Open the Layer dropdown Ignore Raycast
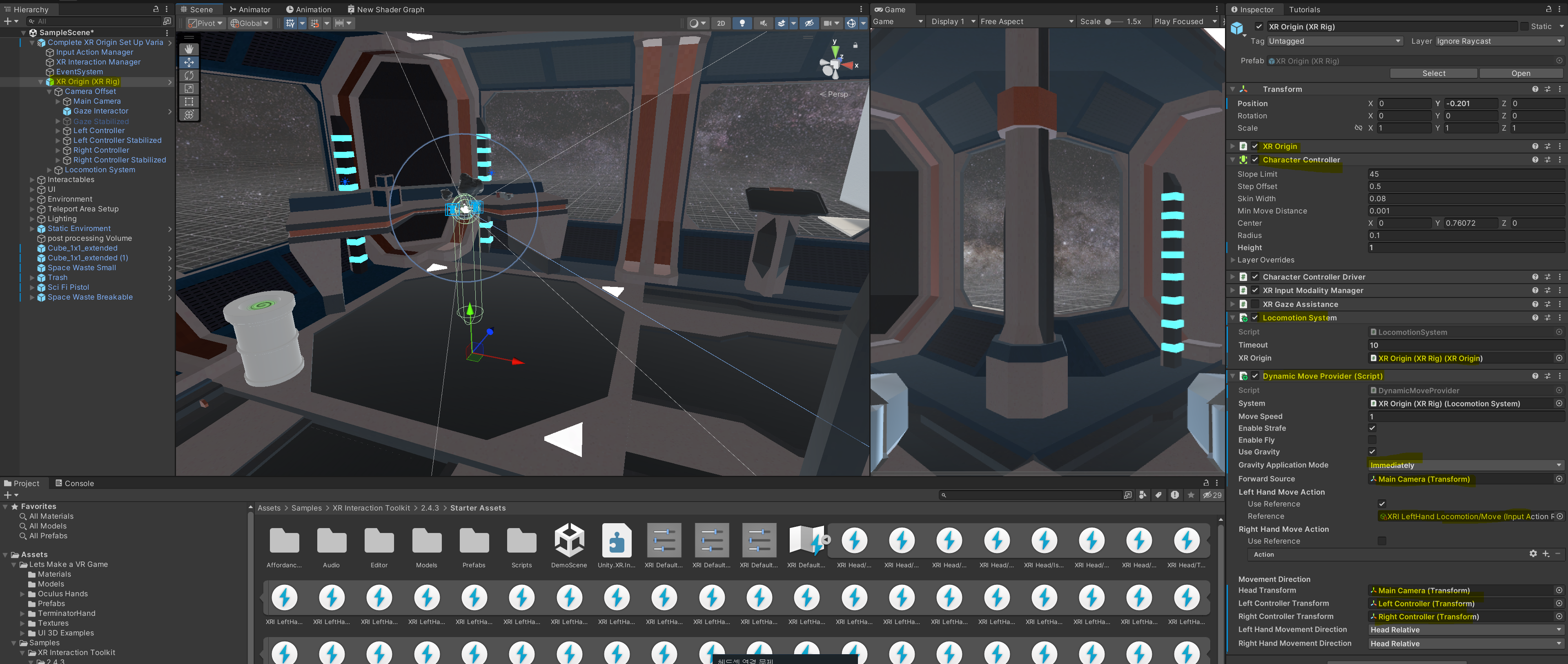The image size is (1568, 664). click(1498, 41)
